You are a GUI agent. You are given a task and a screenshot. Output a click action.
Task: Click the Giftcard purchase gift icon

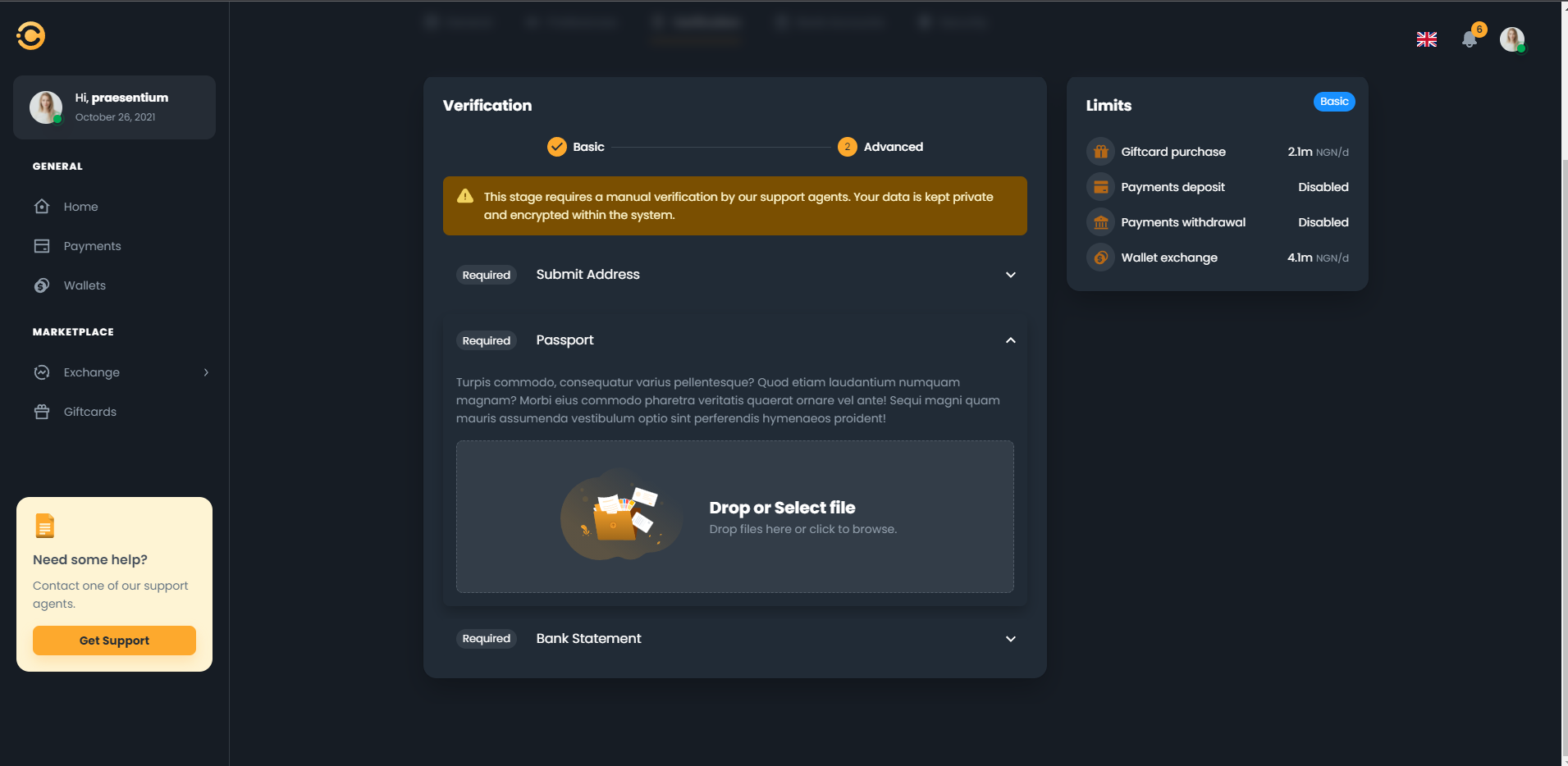(x=1100, y=152)
